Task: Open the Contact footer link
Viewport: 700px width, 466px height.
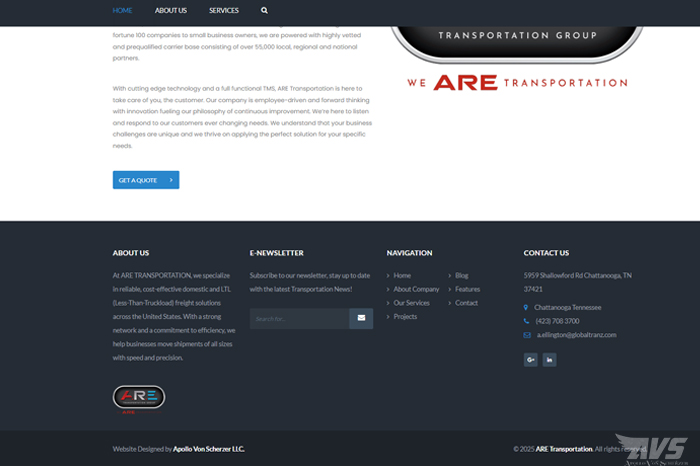Action: (x=466, y=303)
